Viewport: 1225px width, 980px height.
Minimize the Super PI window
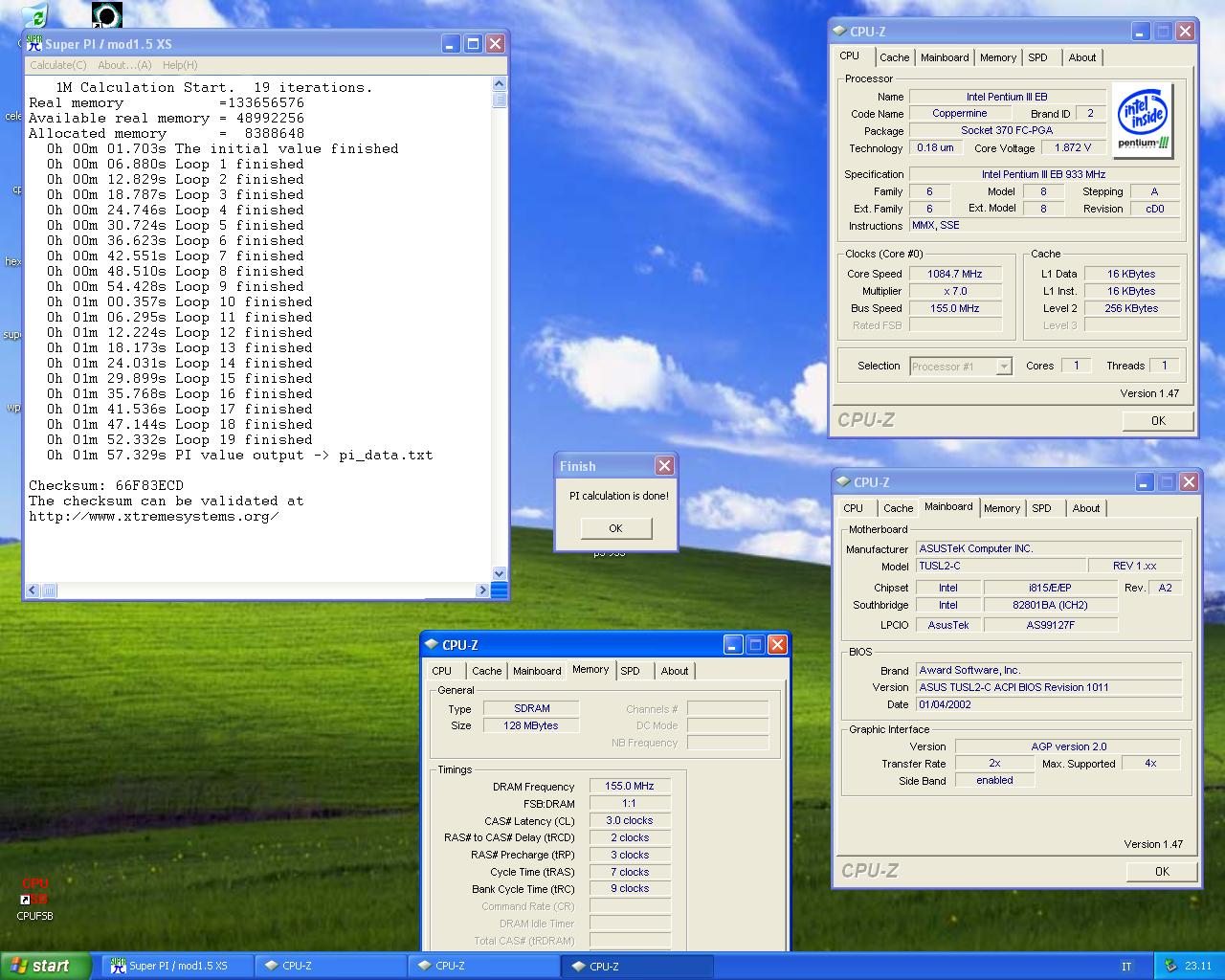click(x=450, y=44)
